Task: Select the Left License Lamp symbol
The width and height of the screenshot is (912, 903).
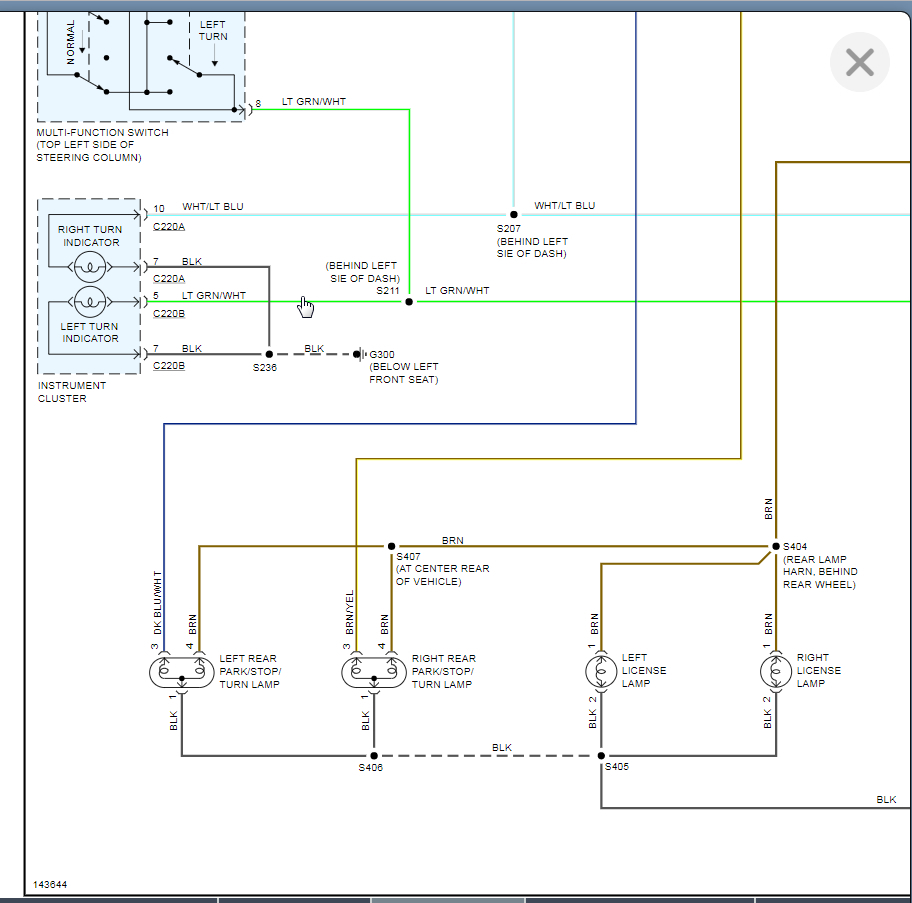Action: tap(601, 671)
